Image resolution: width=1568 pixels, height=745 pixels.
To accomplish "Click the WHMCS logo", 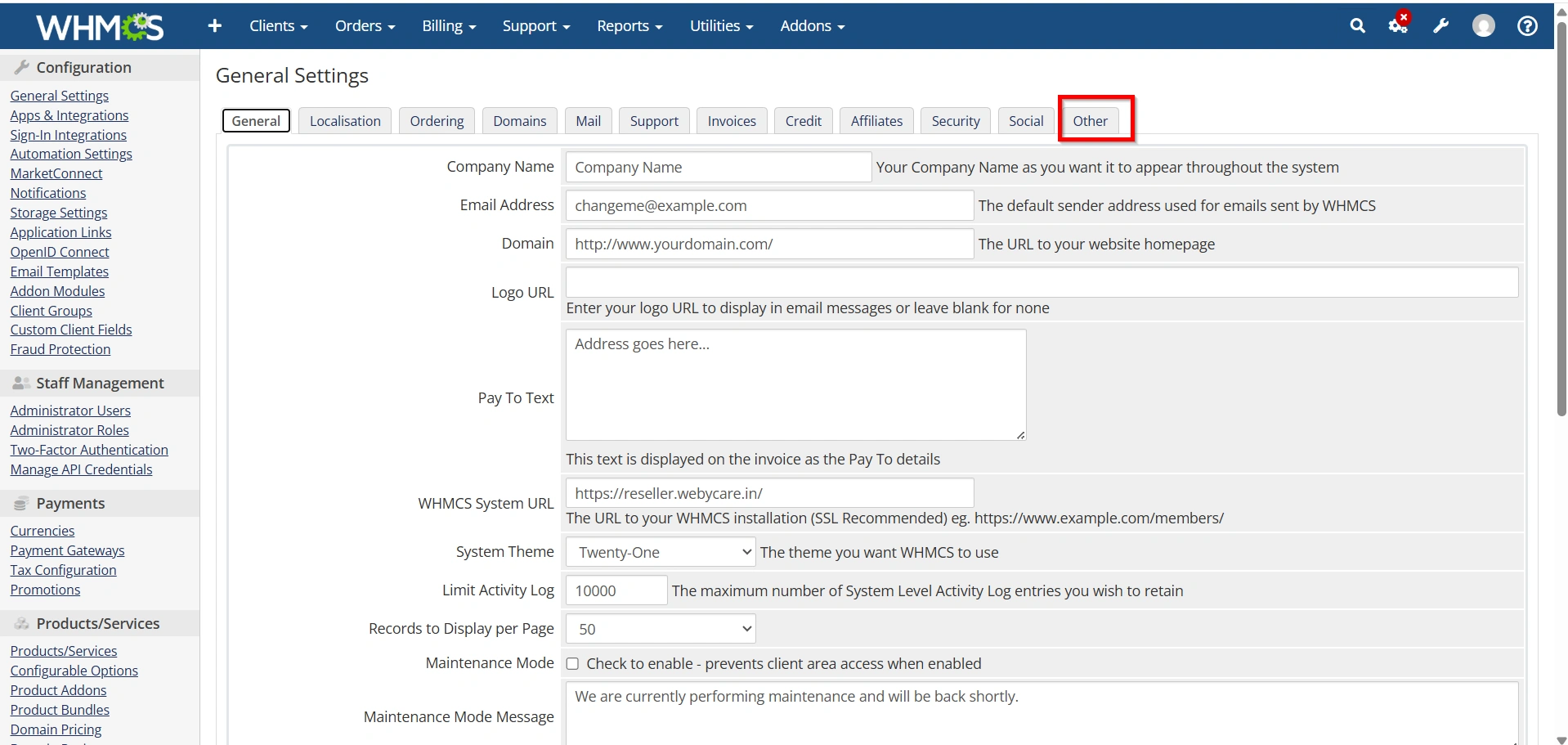I will pos(100,27).
